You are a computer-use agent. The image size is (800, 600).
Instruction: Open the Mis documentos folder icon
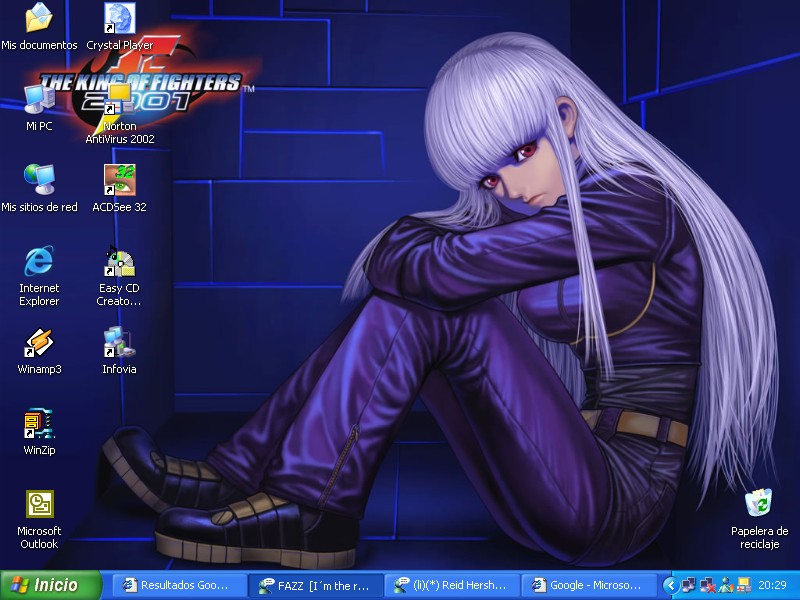point(39,18)
